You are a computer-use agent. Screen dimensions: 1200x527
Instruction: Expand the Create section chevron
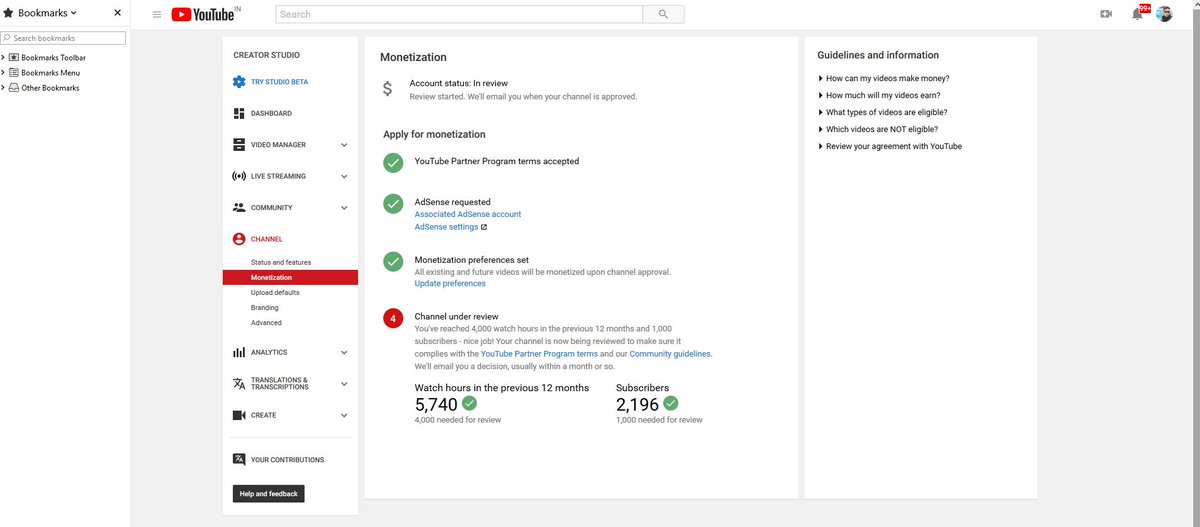[344, 415]
